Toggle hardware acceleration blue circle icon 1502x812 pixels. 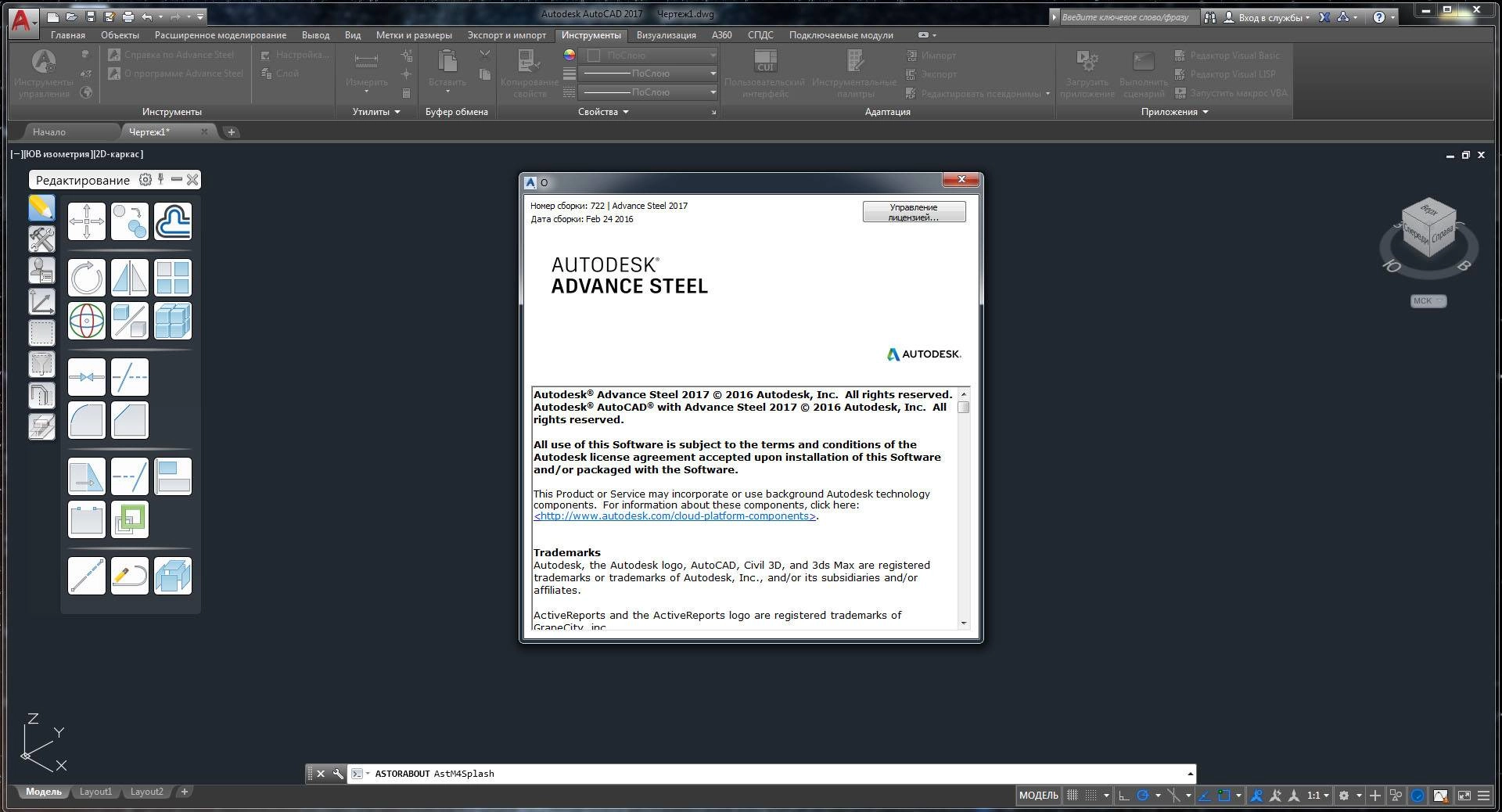click(x=1417, y=796)
